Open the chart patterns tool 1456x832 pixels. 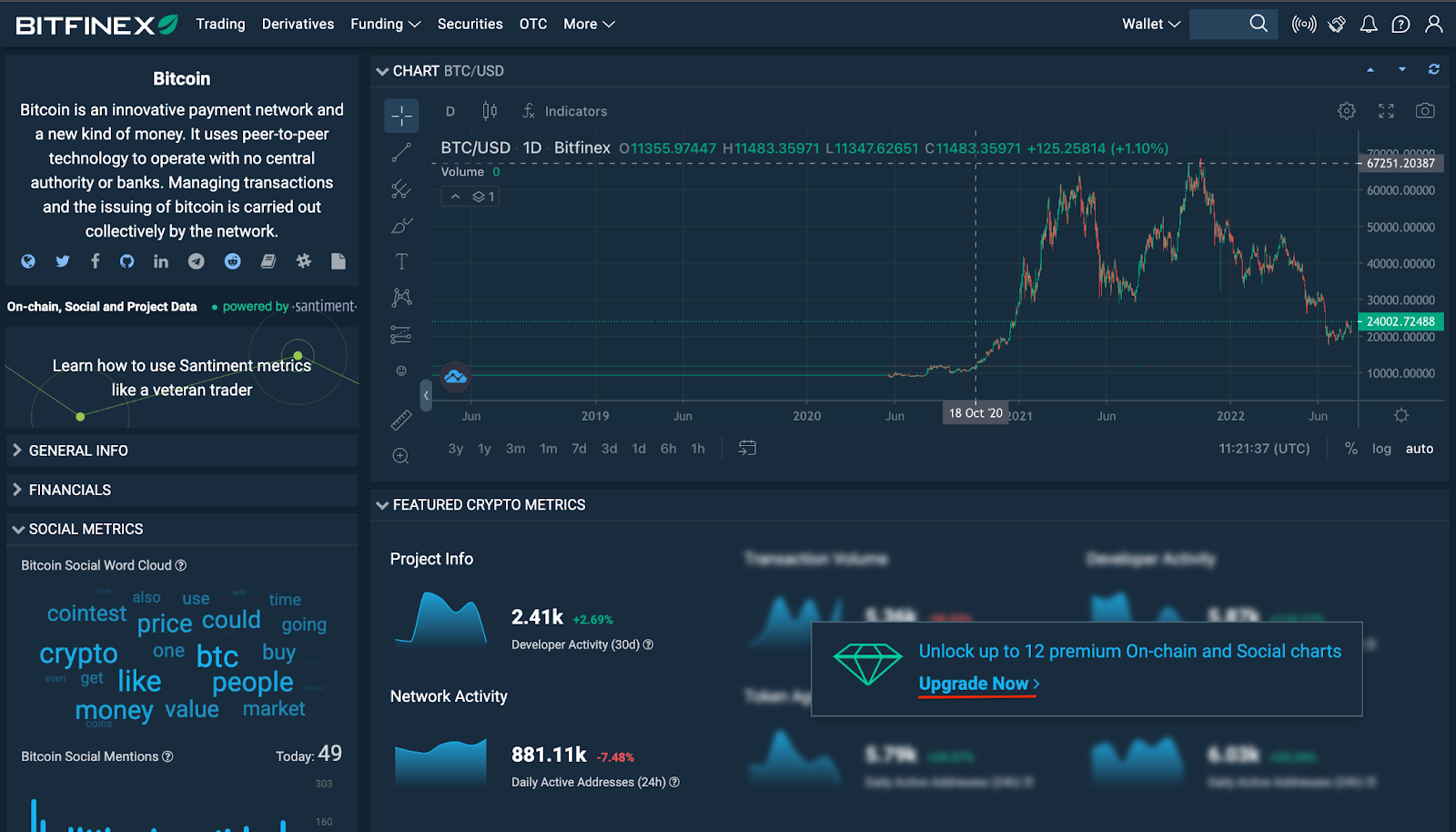[401, 298]
